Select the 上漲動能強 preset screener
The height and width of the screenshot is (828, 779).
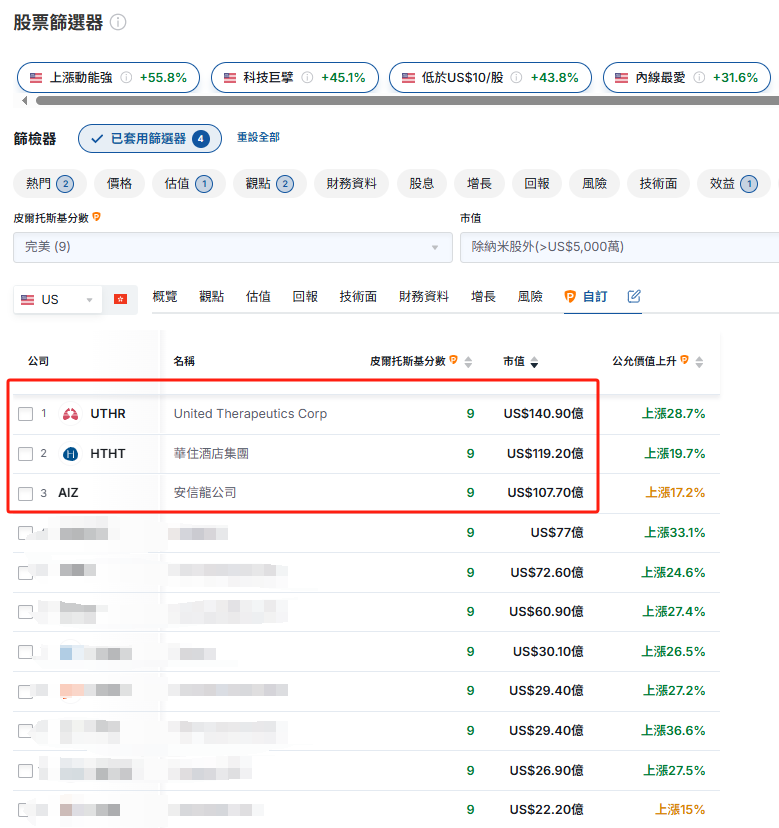click(108, 78)
